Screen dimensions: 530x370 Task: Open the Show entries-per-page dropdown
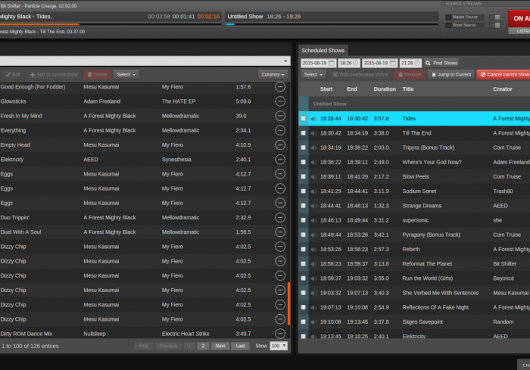click(x=279, y=346)
